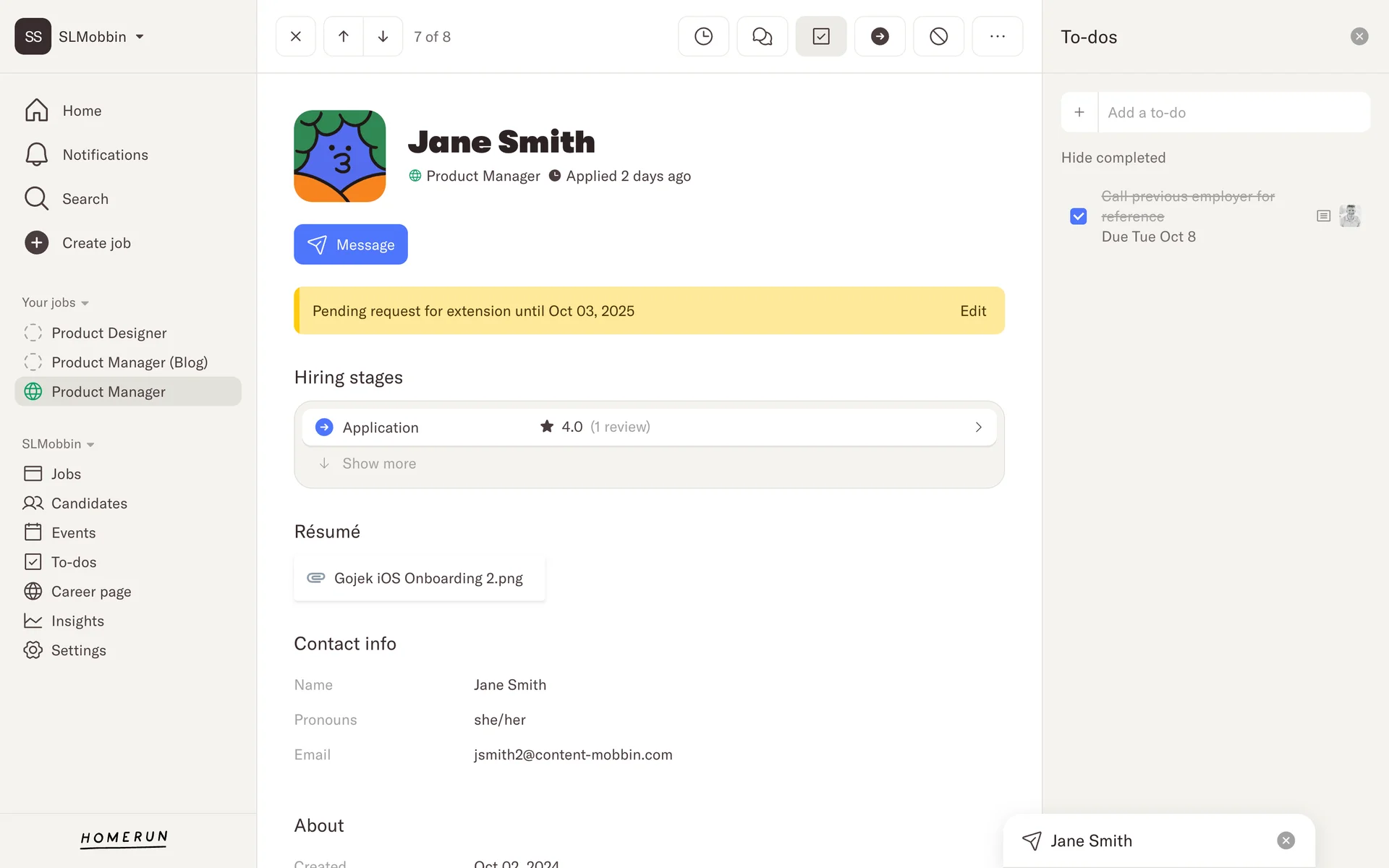This screenshot has height=868, width=1389.
Task: Expand Show more hiring stages
Action: pyautogui.click(x=378, y=464)
